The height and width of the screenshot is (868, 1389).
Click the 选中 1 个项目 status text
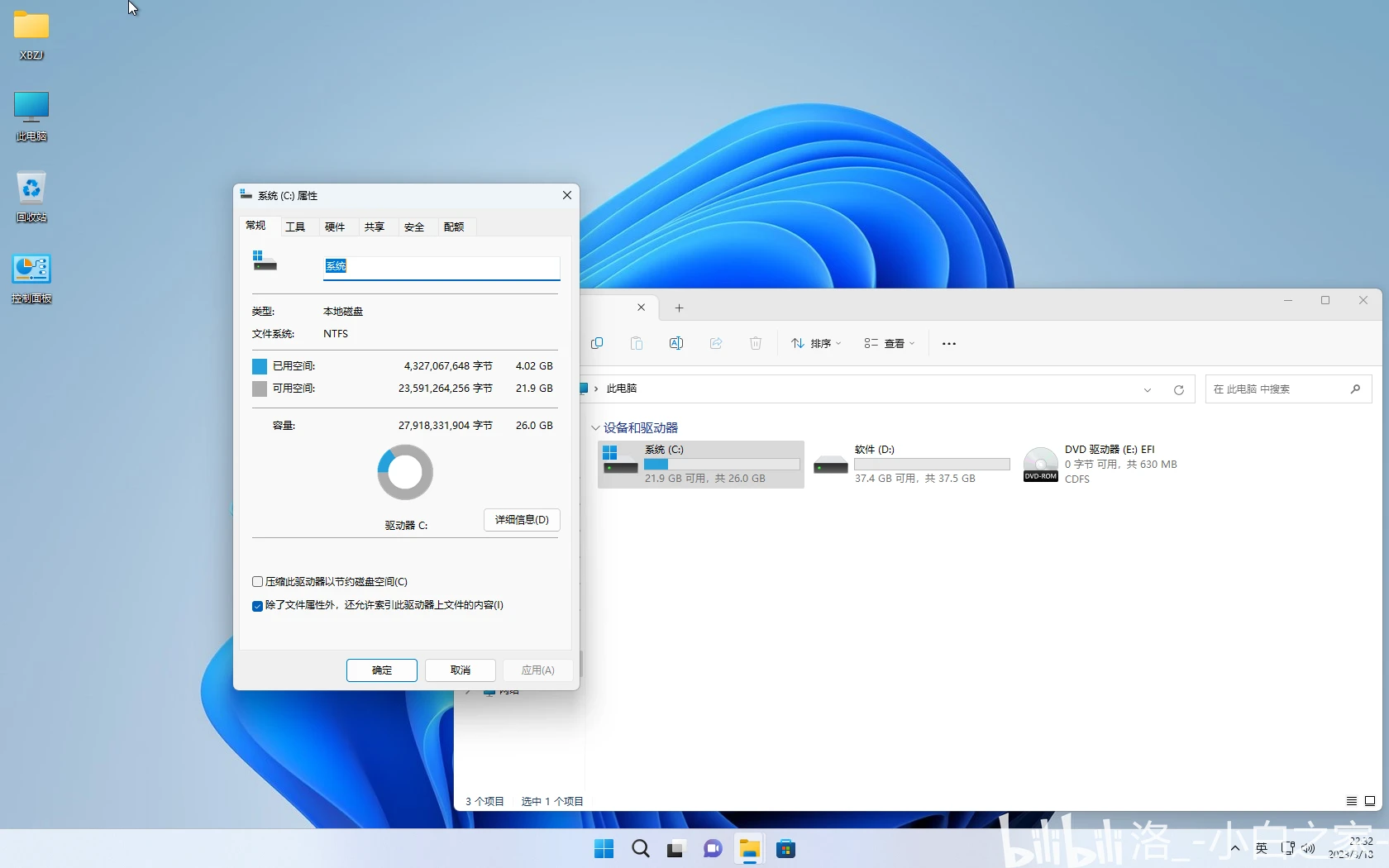pyautogui.click(x=552, y=801)
